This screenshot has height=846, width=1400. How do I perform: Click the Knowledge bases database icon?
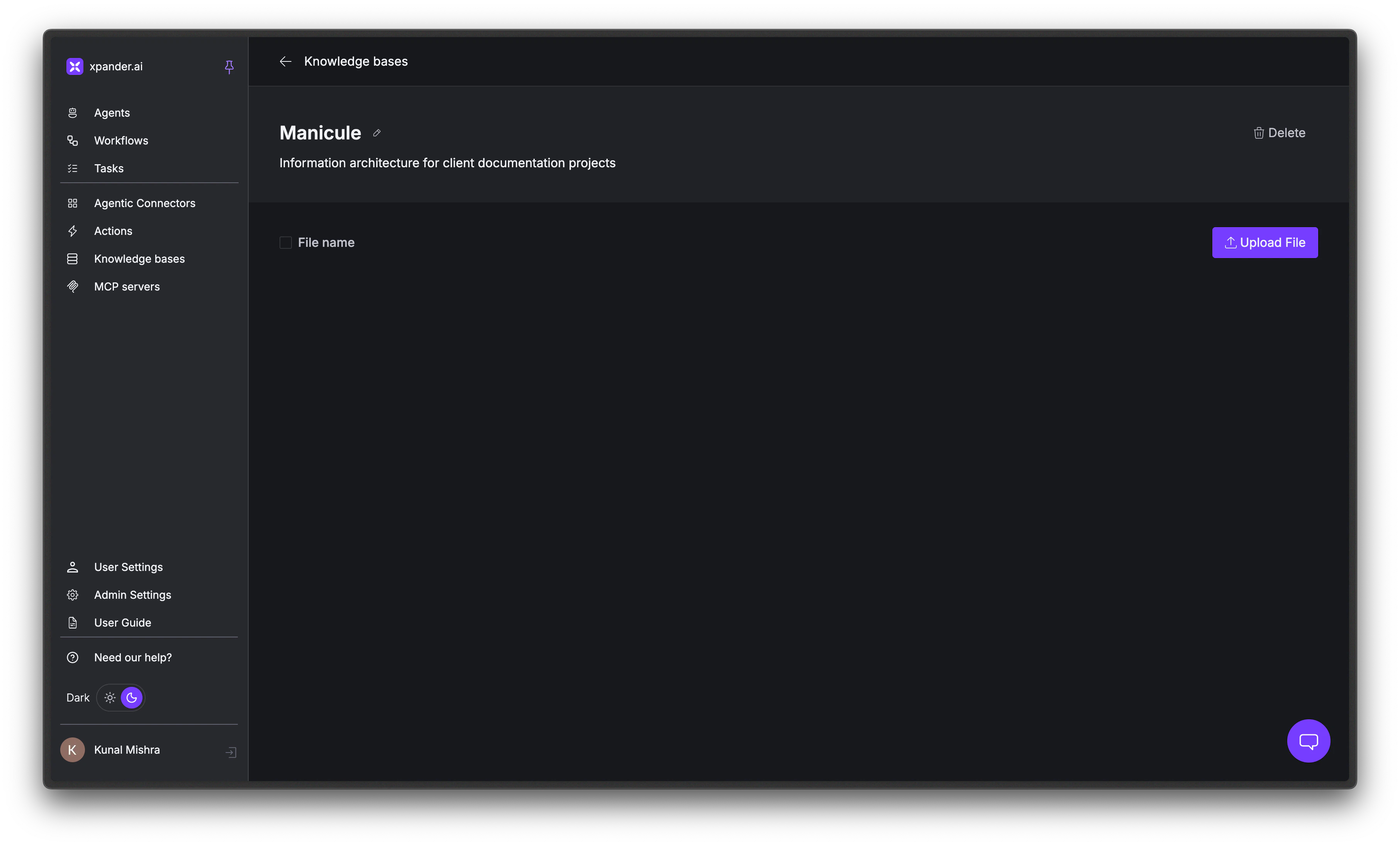pos(73,259)
